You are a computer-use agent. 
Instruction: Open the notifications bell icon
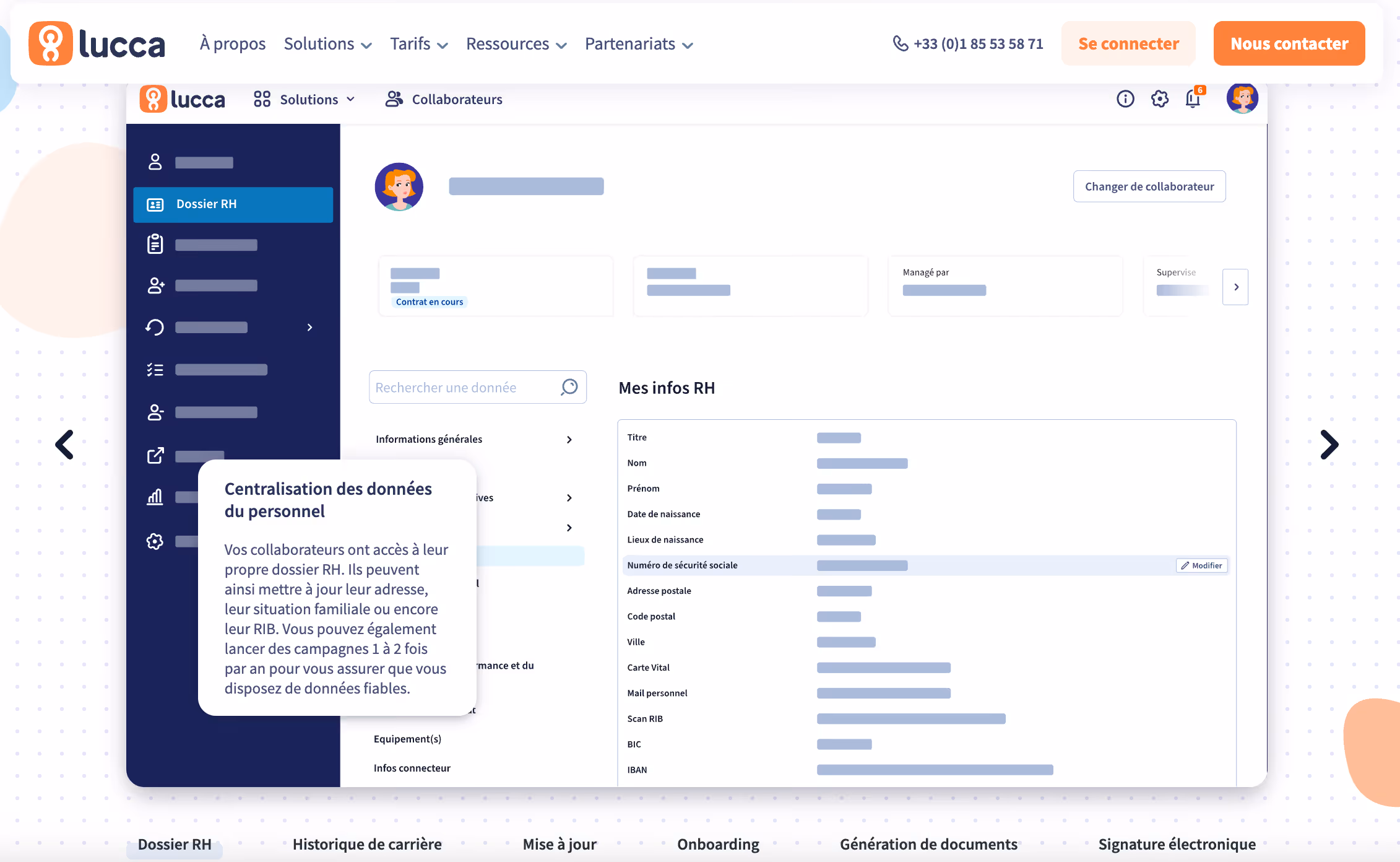click(1193, 99)
